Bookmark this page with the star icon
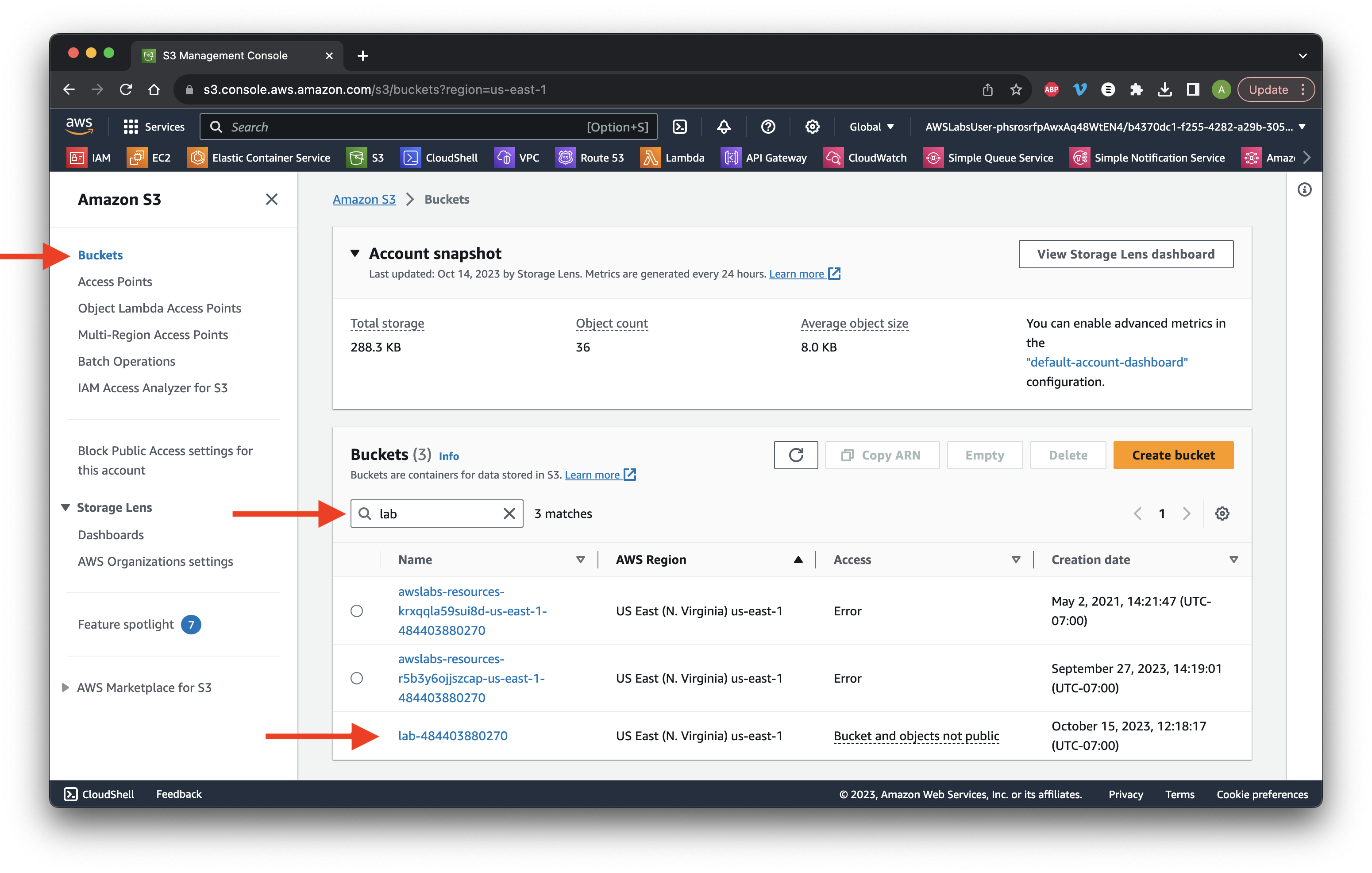 (x=1015, y=89)
